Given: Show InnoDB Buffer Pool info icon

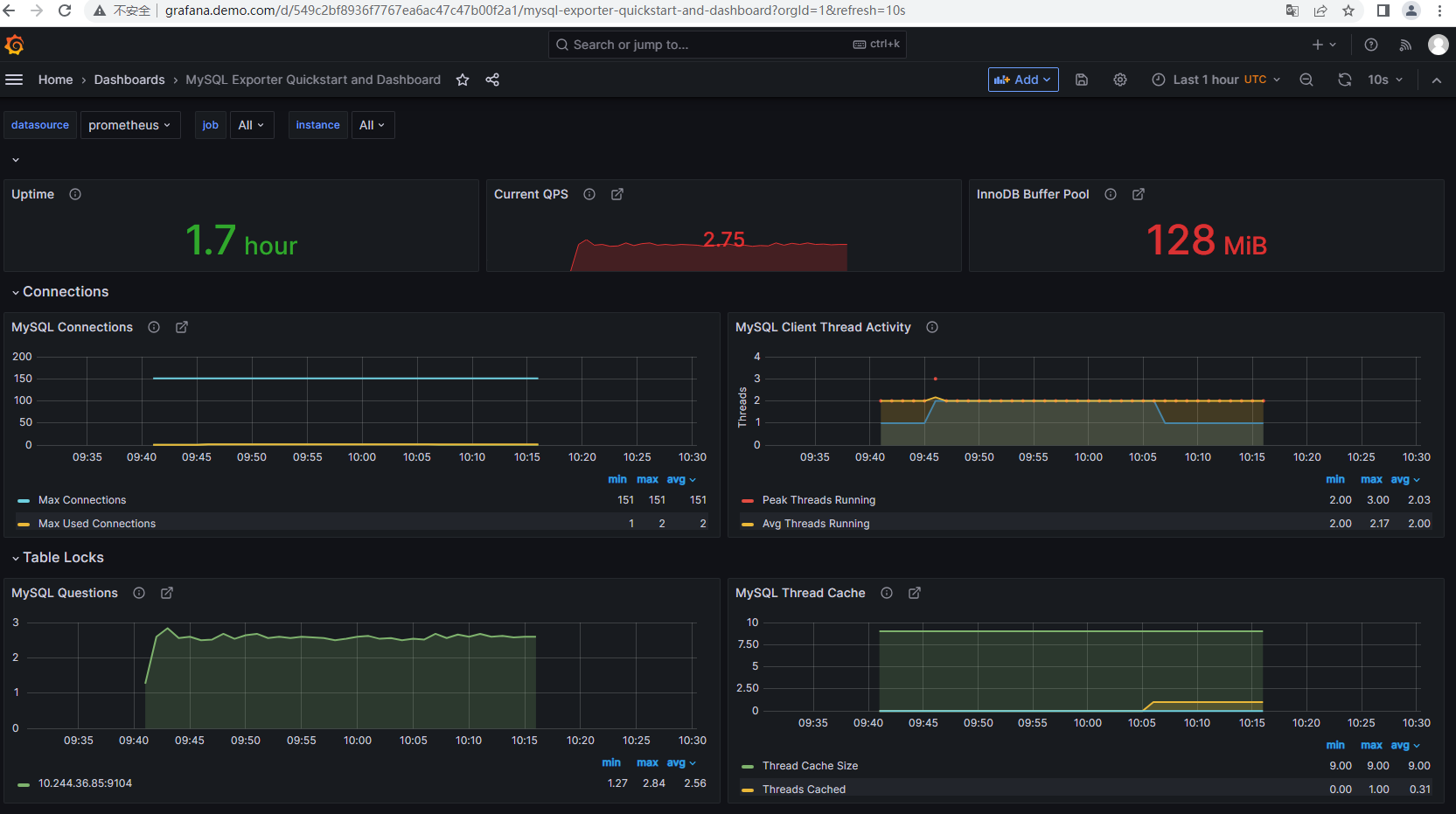Looking at the screenshot, I should [1111, 194].
